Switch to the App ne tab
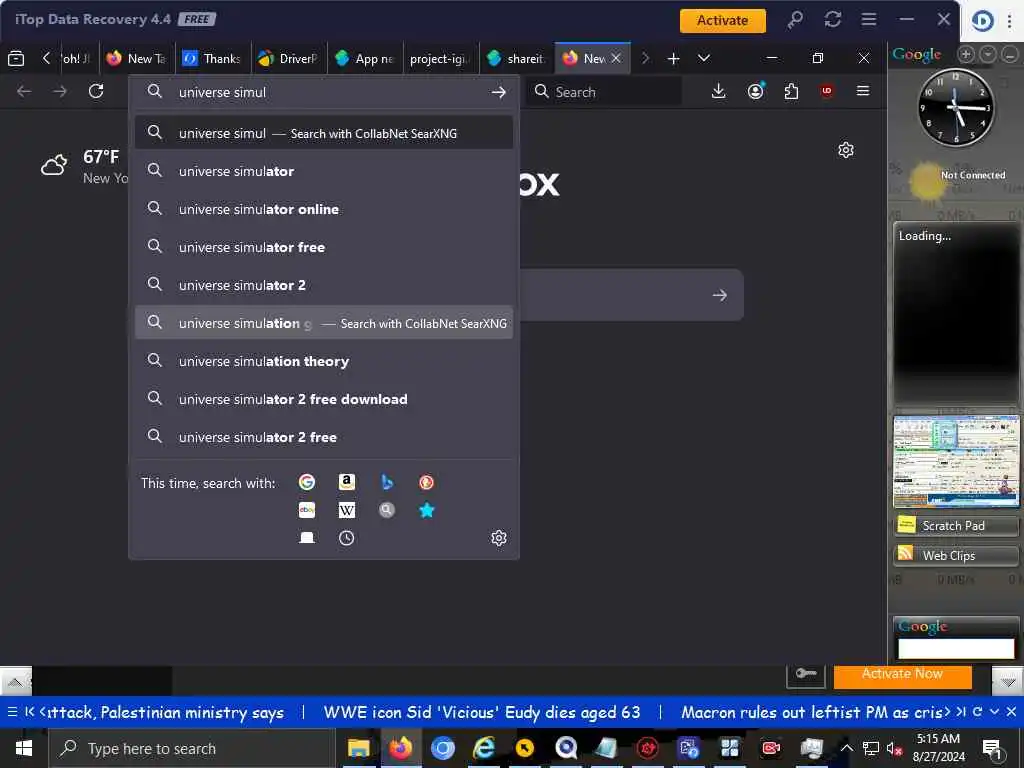This screenshot has width=1024, height=768. (x=364, y=59)
